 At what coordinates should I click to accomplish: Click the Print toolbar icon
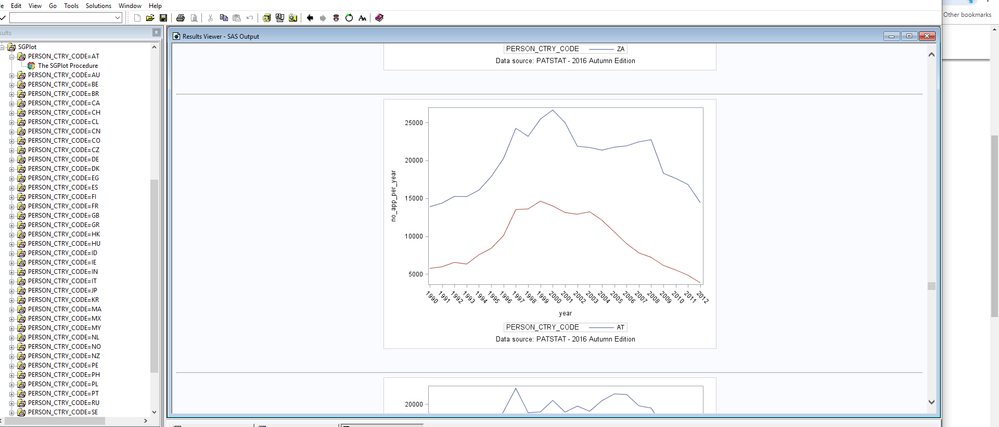pos(180,18)
